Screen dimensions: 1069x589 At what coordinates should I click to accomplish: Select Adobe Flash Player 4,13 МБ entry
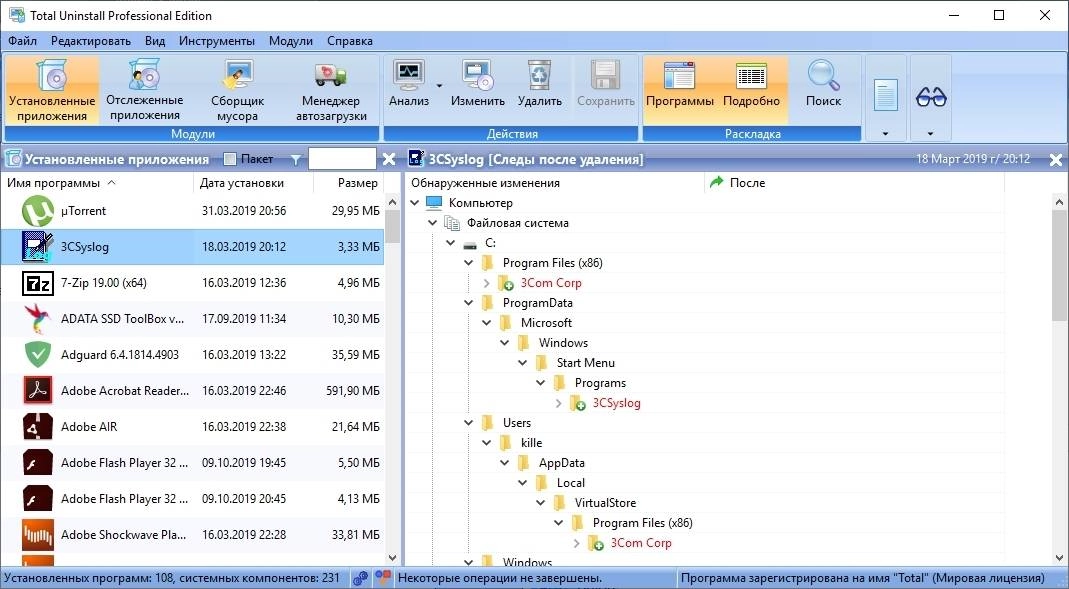pos(192,499)
